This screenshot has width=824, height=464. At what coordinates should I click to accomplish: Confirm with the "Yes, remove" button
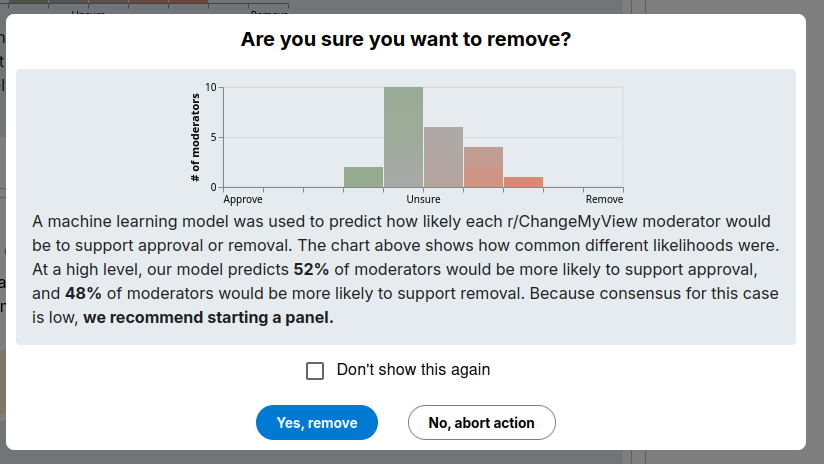pyautogui.click(x=317, y=422)
